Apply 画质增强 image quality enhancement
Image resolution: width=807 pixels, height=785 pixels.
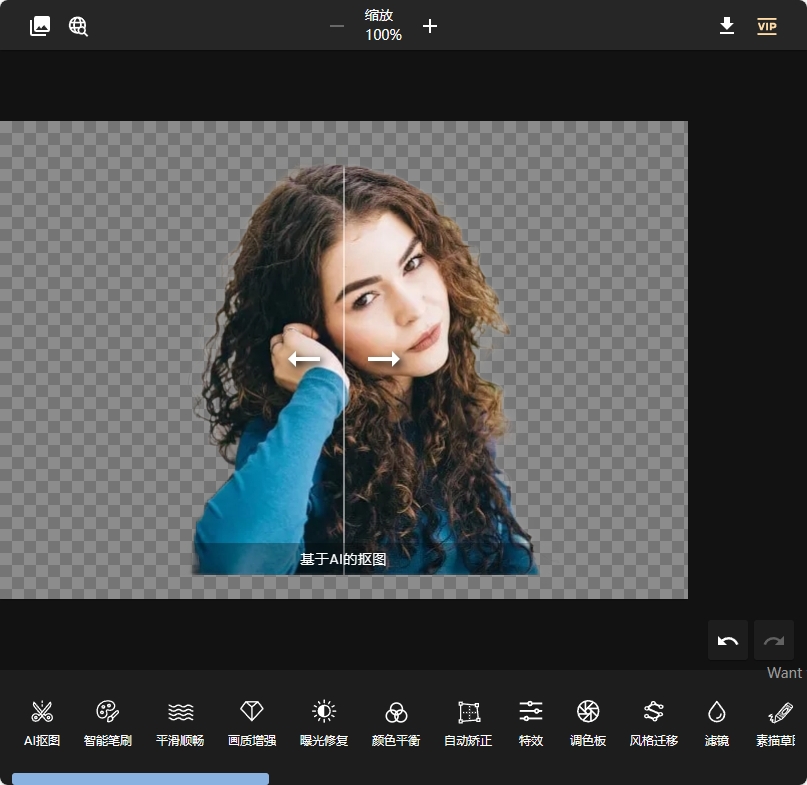tap(251, 722)
